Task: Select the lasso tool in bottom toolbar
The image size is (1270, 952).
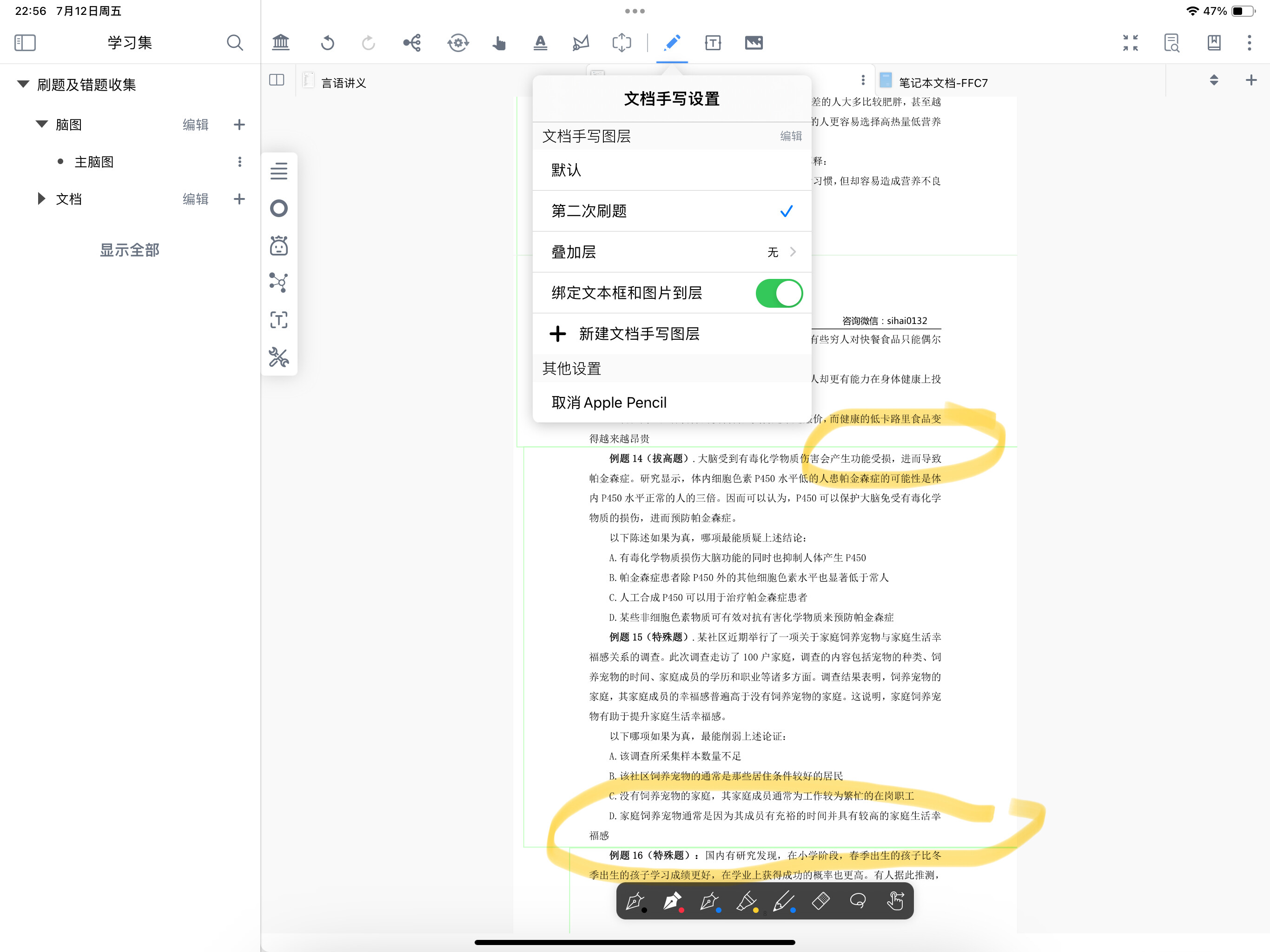Action: pos(858,900)
